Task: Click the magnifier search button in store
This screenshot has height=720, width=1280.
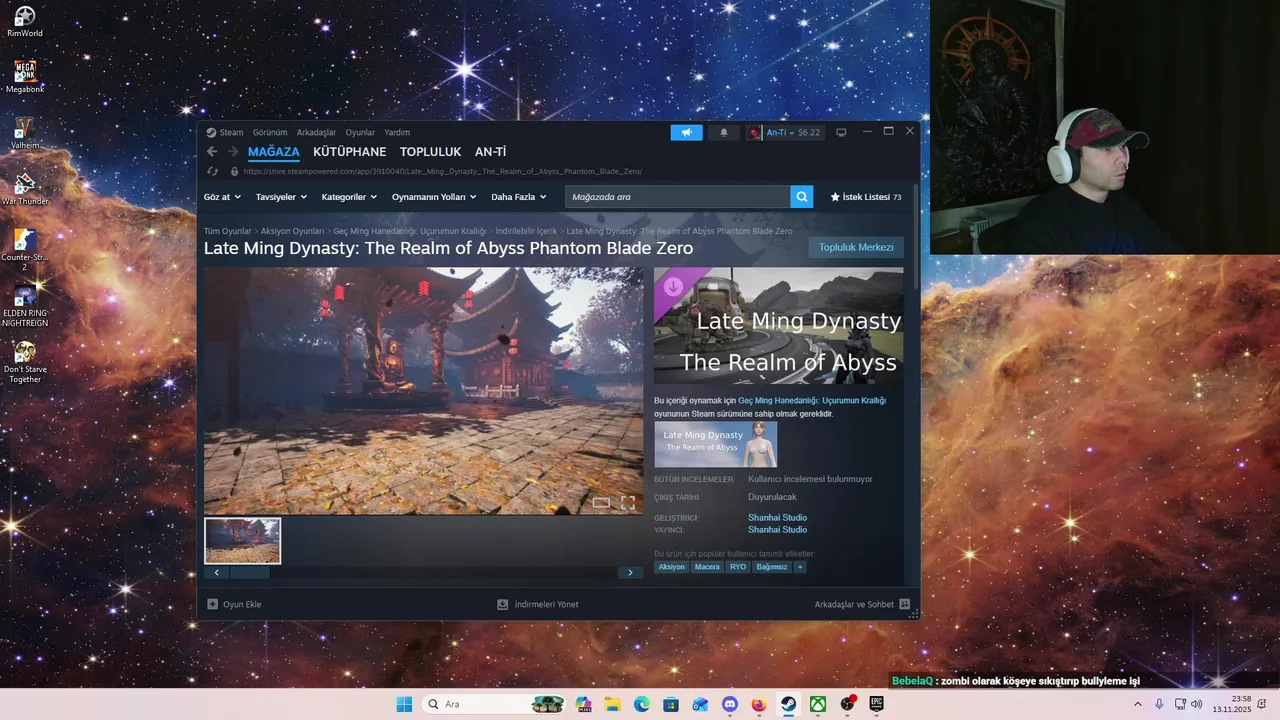Action: point(801,197)
